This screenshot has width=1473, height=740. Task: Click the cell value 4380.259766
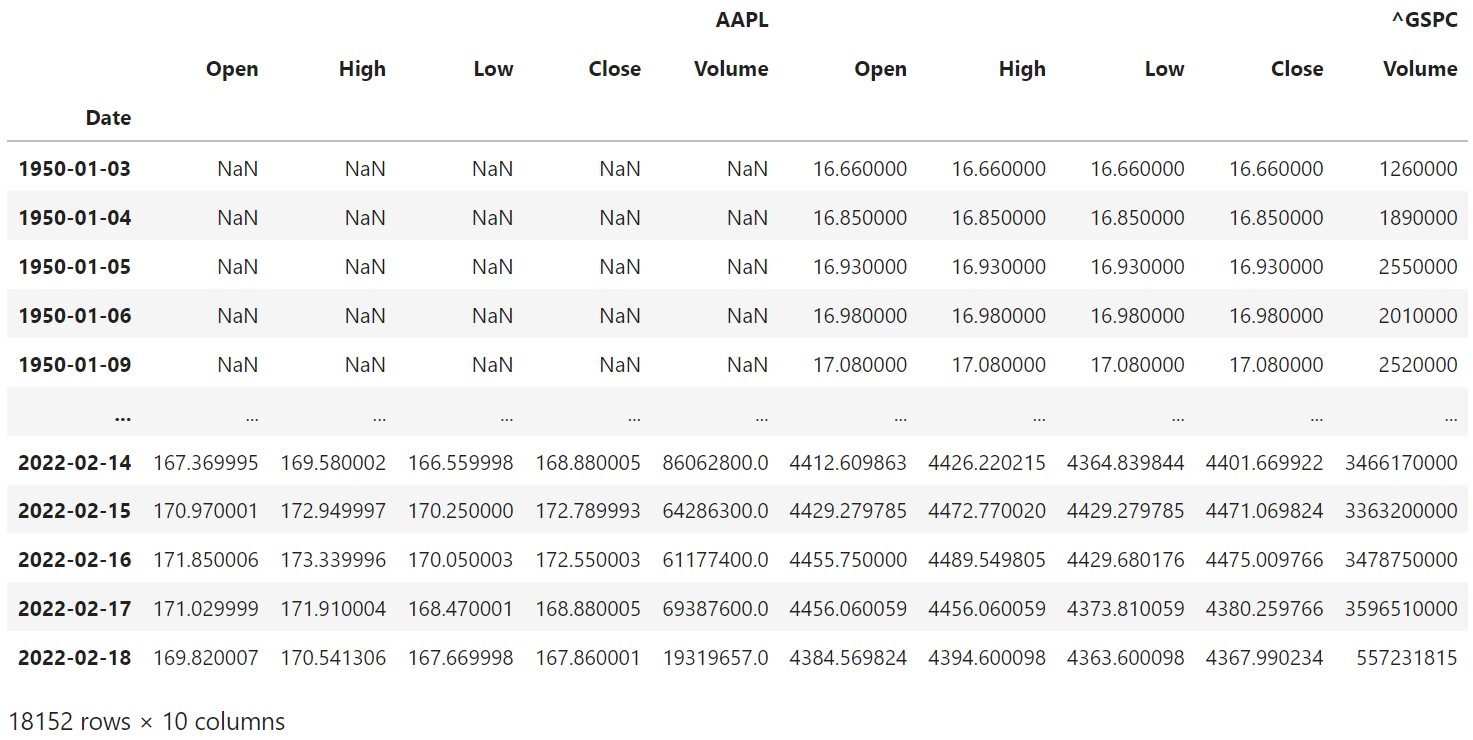pyautogui.click(x=1265, y=609)
